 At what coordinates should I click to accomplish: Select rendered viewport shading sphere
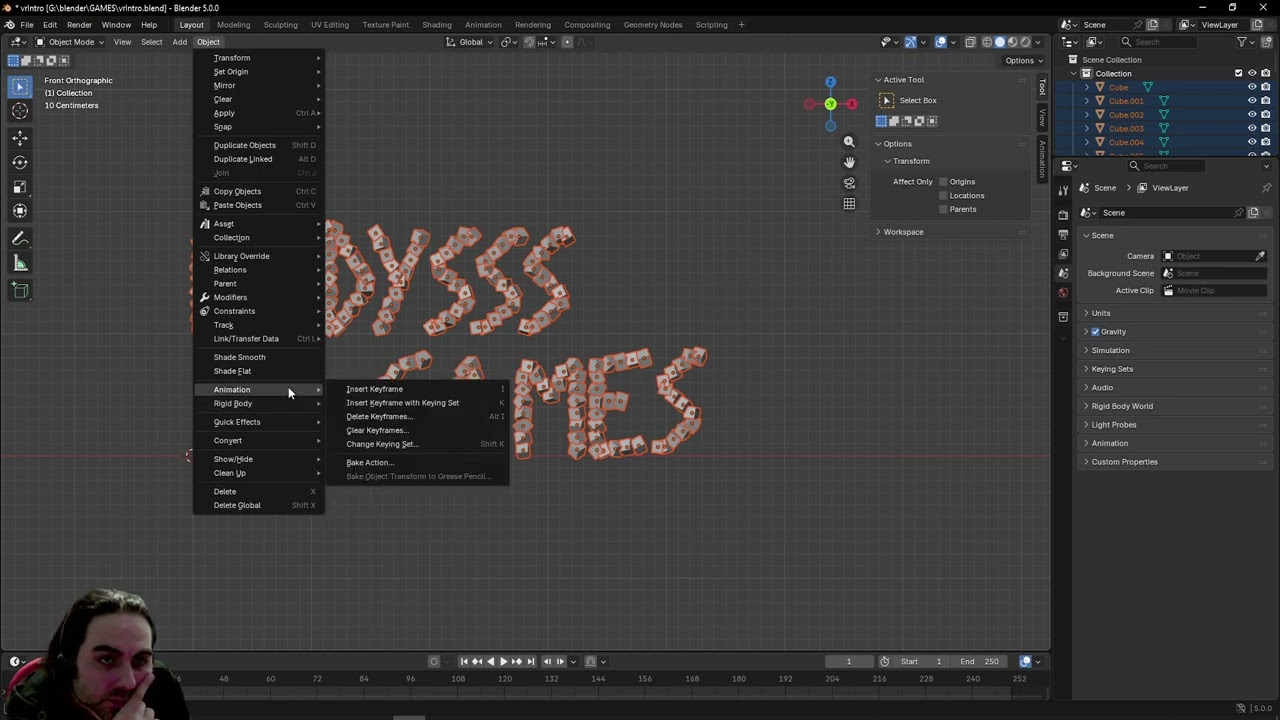pos(1024,42)
